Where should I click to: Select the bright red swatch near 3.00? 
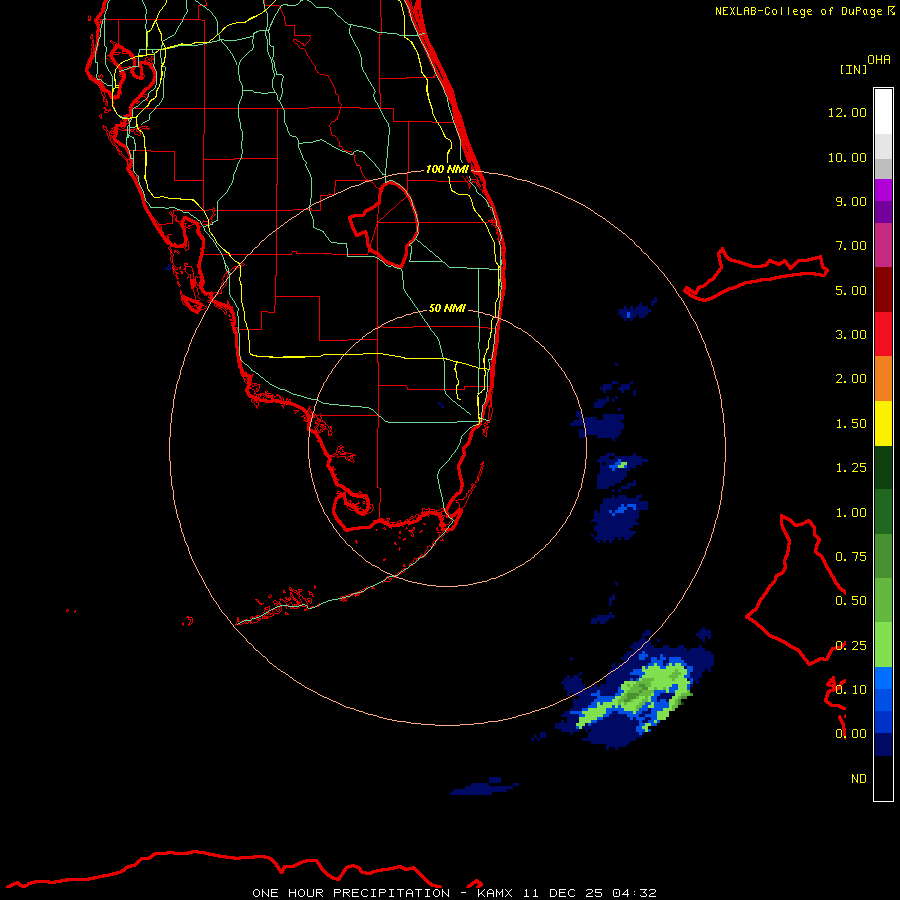pos(883,334)
